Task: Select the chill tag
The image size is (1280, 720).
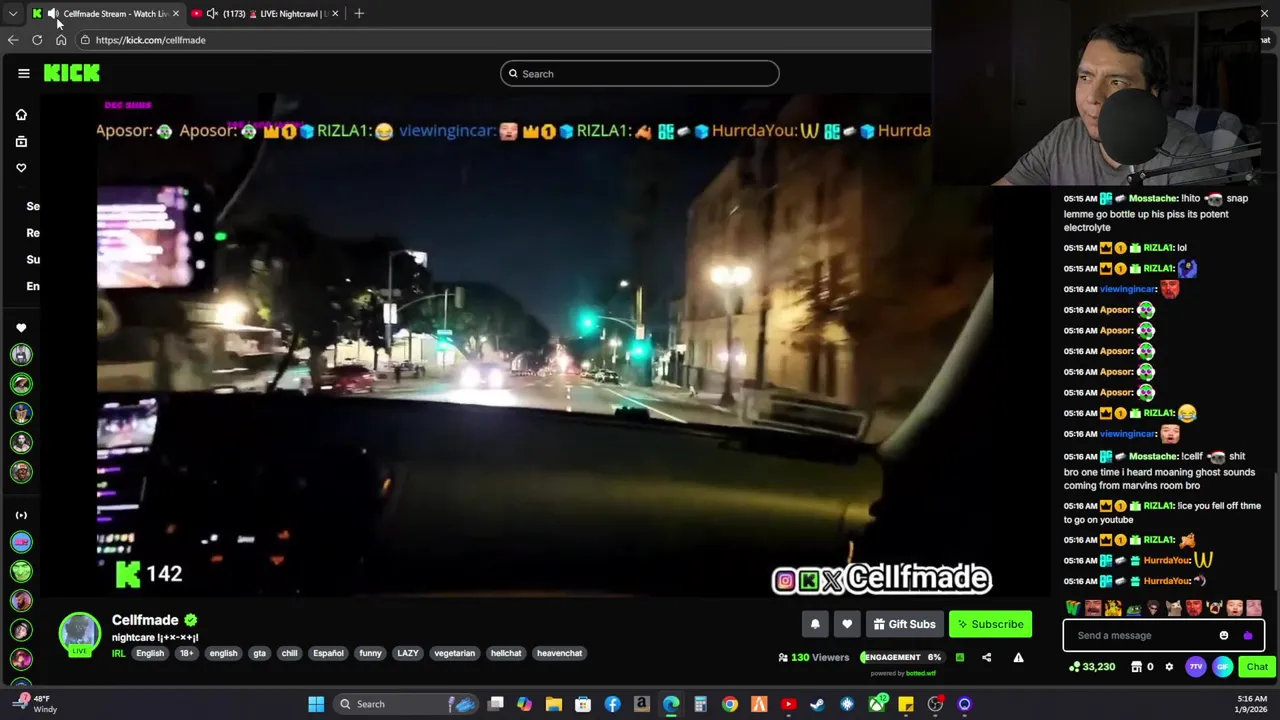Action: coord(289,653)
